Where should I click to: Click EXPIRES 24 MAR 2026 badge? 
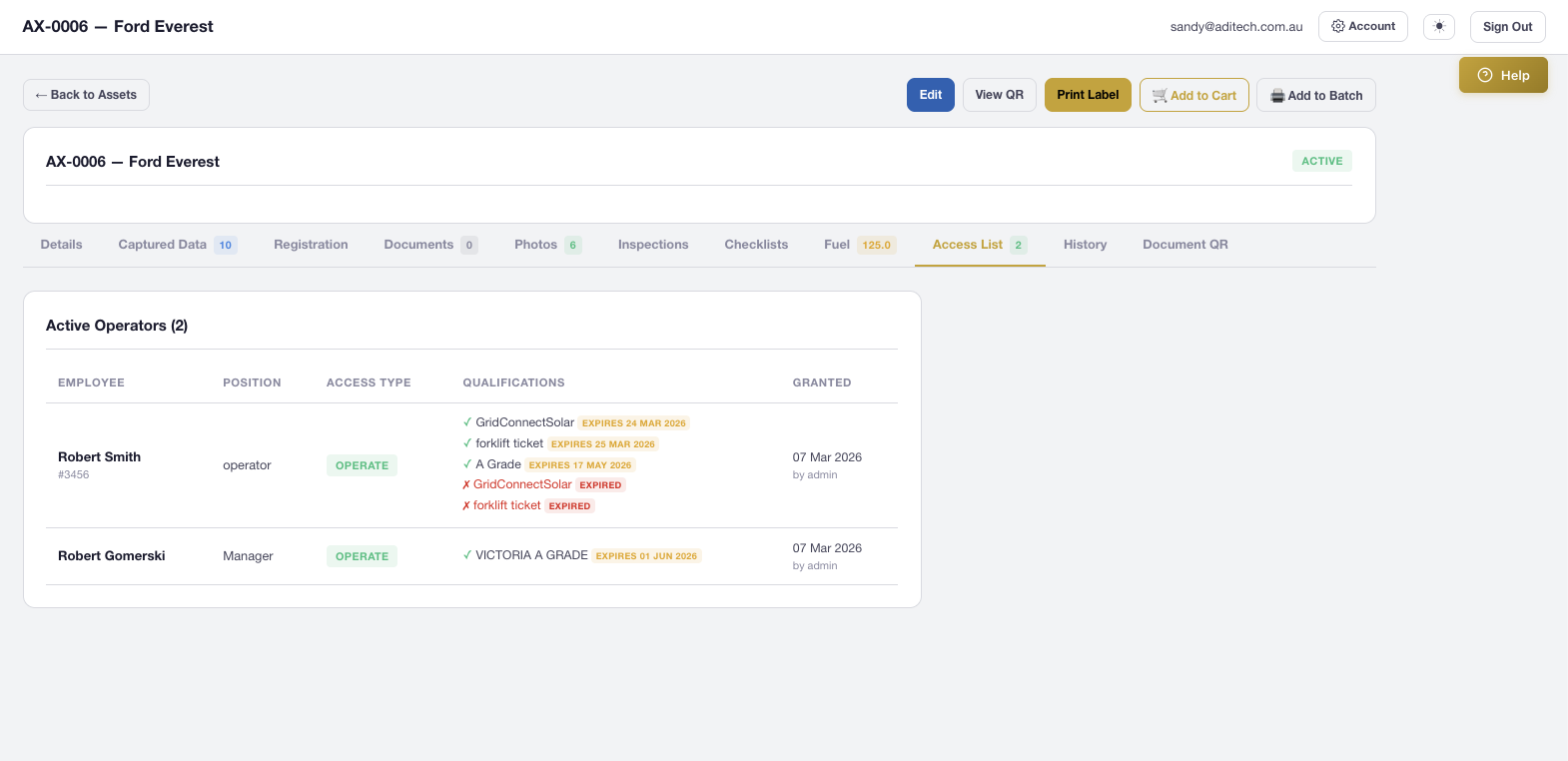pos(634,423)
